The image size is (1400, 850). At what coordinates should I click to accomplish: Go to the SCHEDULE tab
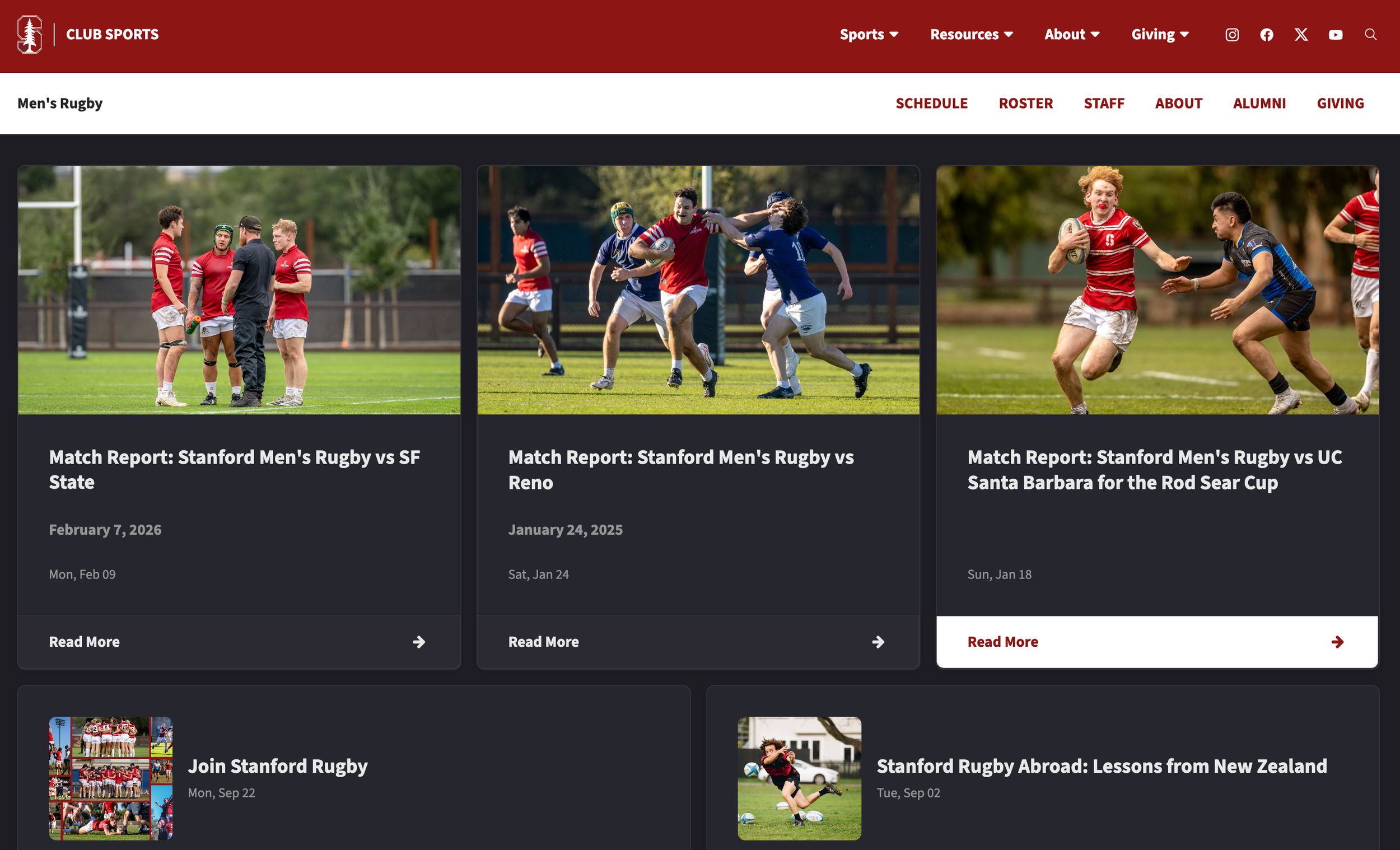coord(931,104)
